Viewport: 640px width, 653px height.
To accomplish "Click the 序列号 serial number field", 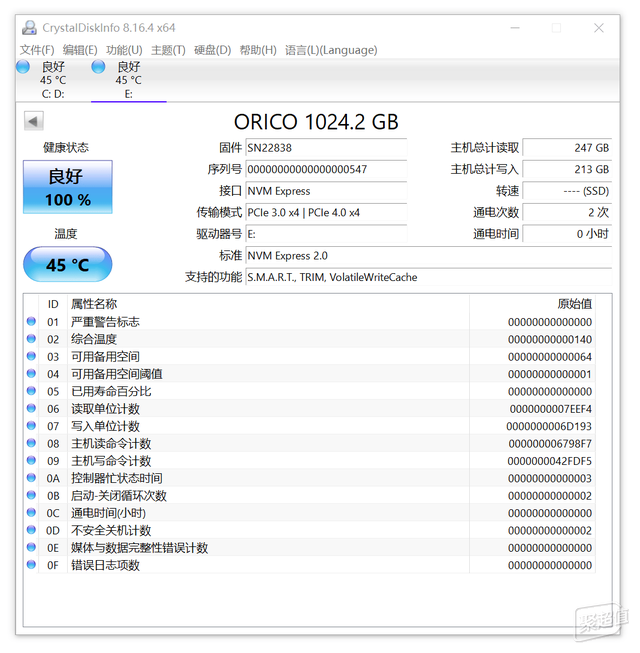I will click(x=326, y=169).
